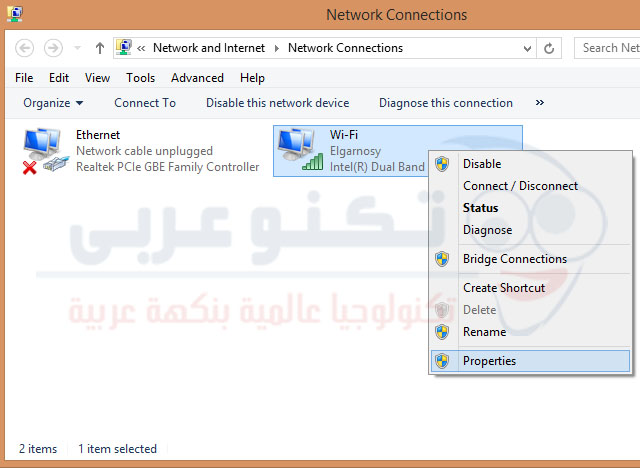Choose Properties from the context menu

pyautogui.click(x=489, y=361)
